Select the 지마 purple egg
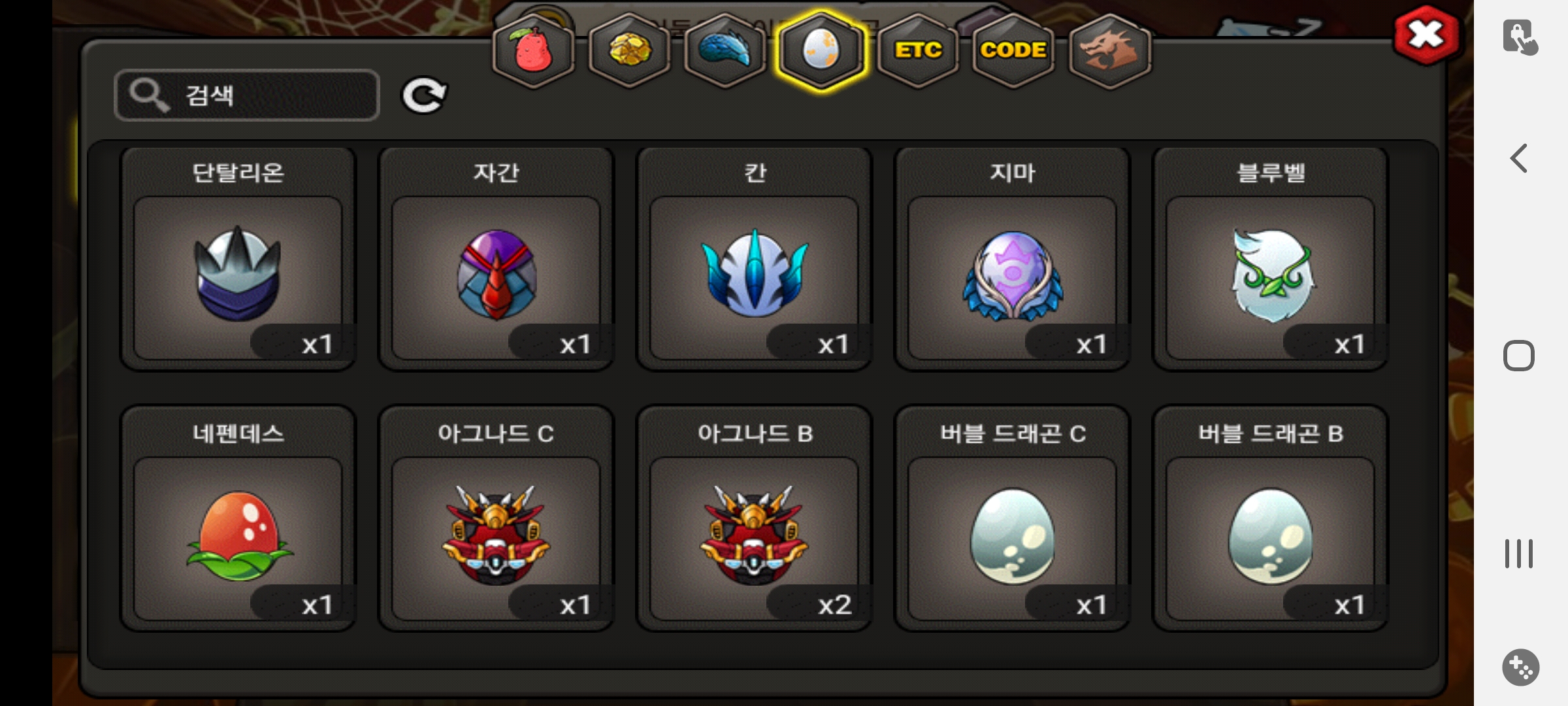Image resolution: width=1568 pixels, height=706 pixels. [1012, 259]
